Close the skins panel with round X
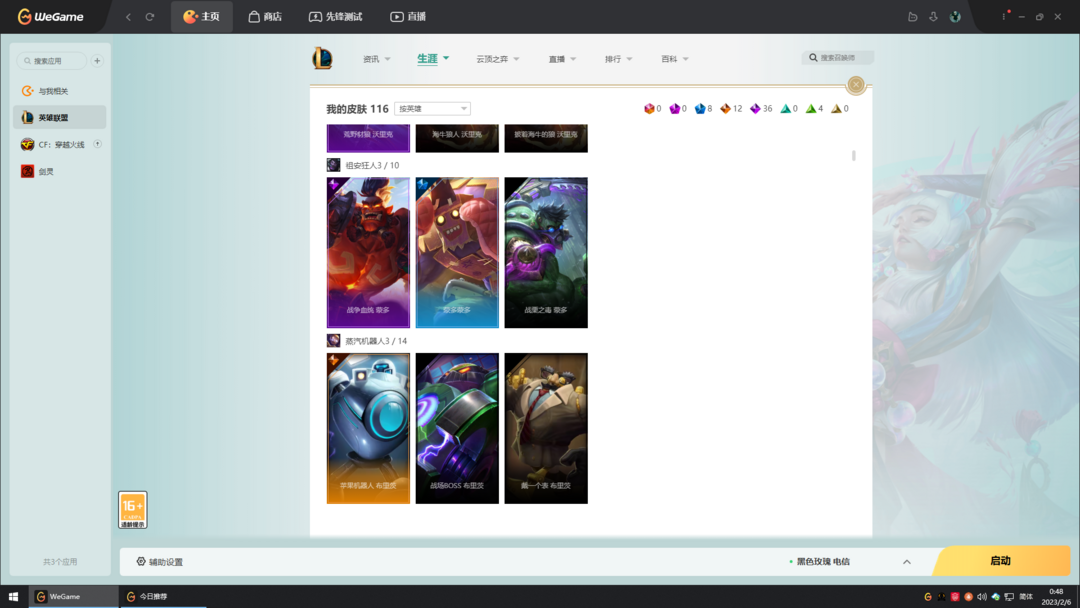The image size is (1080, 608). [856, 85]
